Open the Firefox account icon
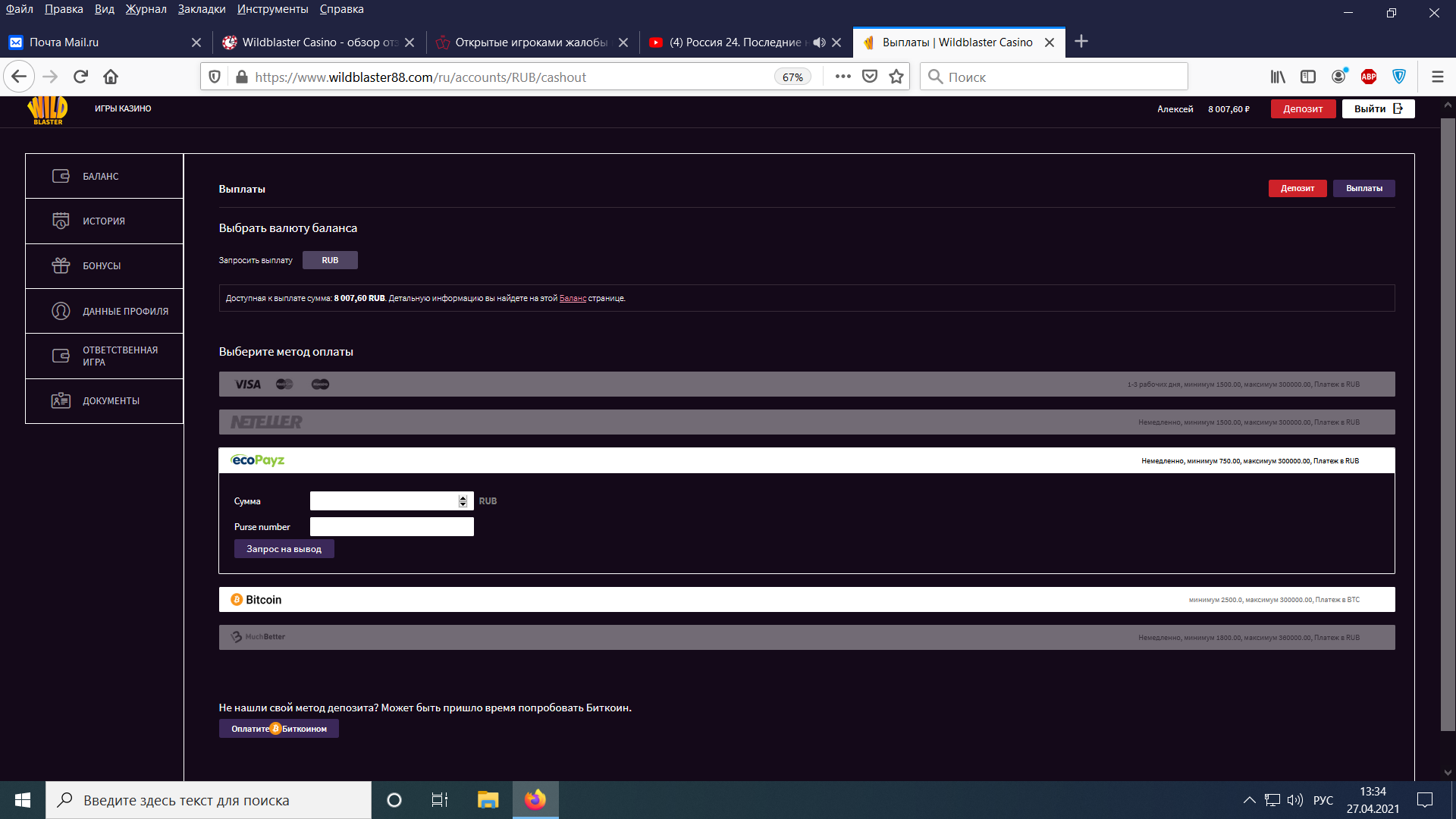 click(x=1339, y=77)
